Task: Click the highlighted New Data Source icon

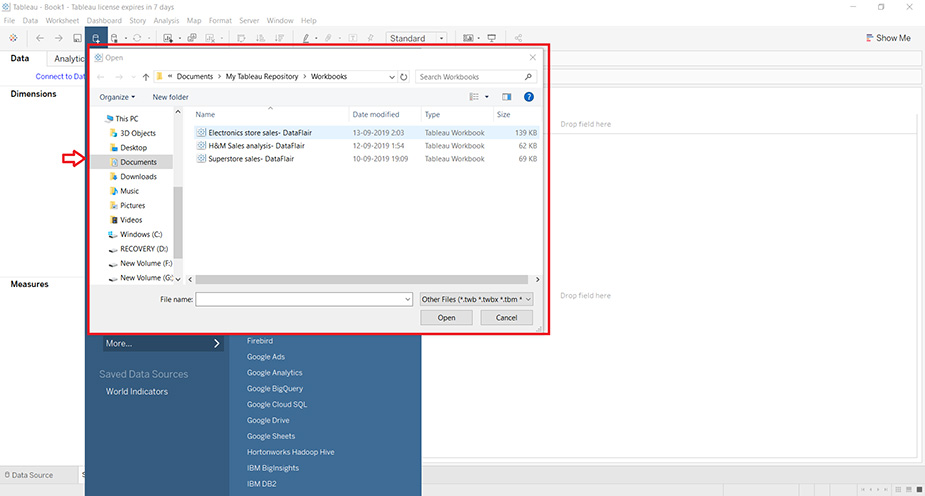Action: (x=96, y=38)
